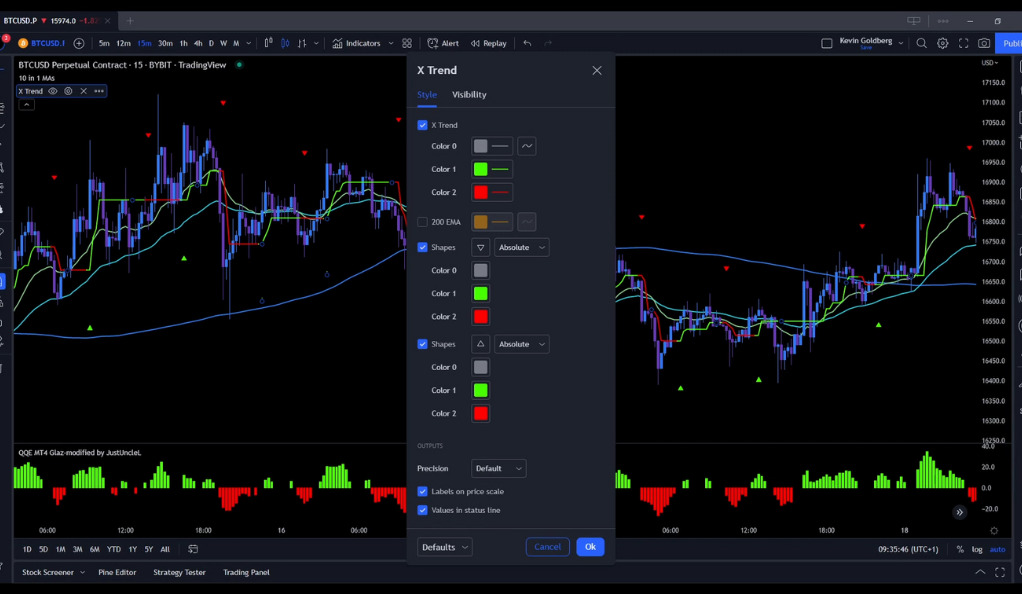Uncheck the X Trend plot checkbox

pos(422,125)
